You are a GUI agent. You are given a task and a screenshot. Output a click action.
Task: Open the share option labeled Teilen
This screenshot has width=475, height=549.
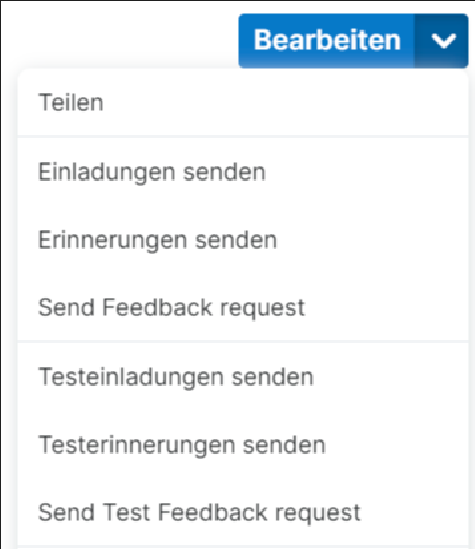coord(243,102)
